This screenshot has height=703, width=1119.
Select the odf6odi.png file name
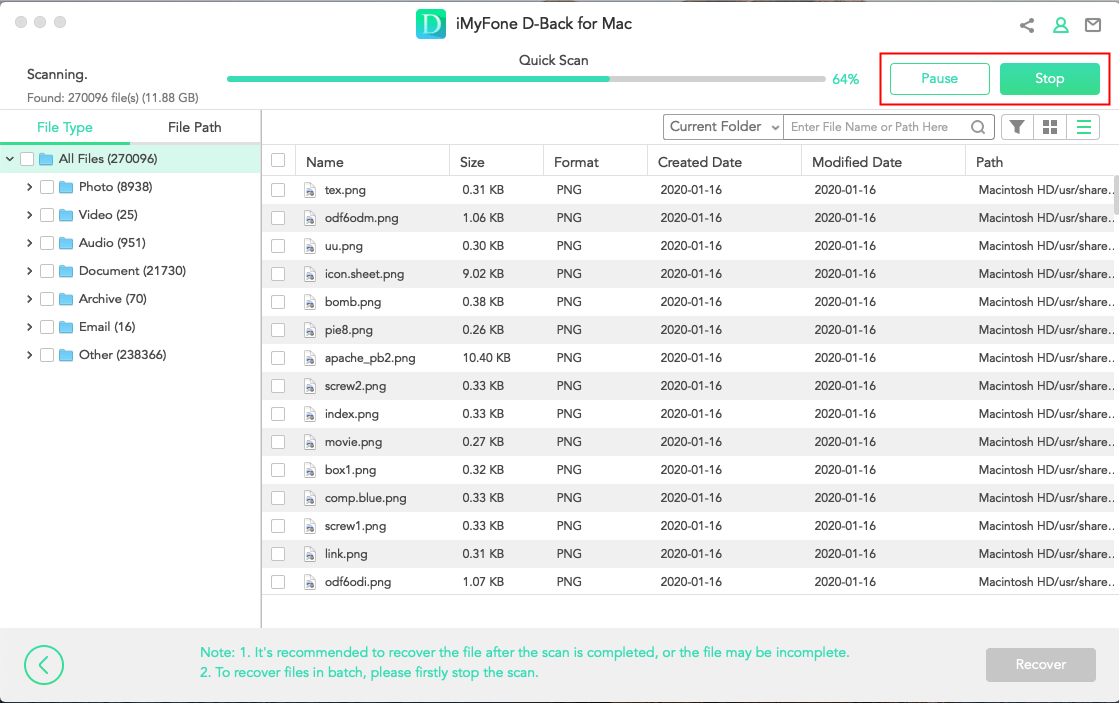(358, 582)
